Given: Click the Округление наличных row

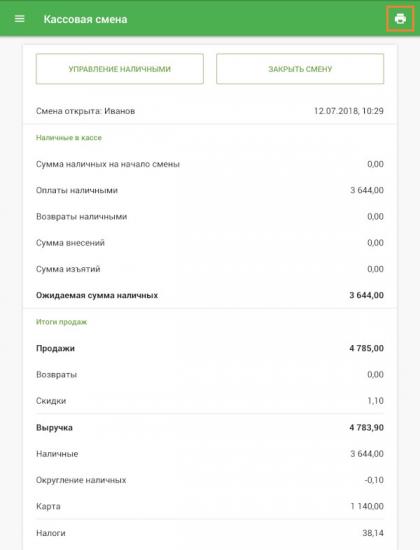Looking at the screenshot, I should tap(210, 480).
